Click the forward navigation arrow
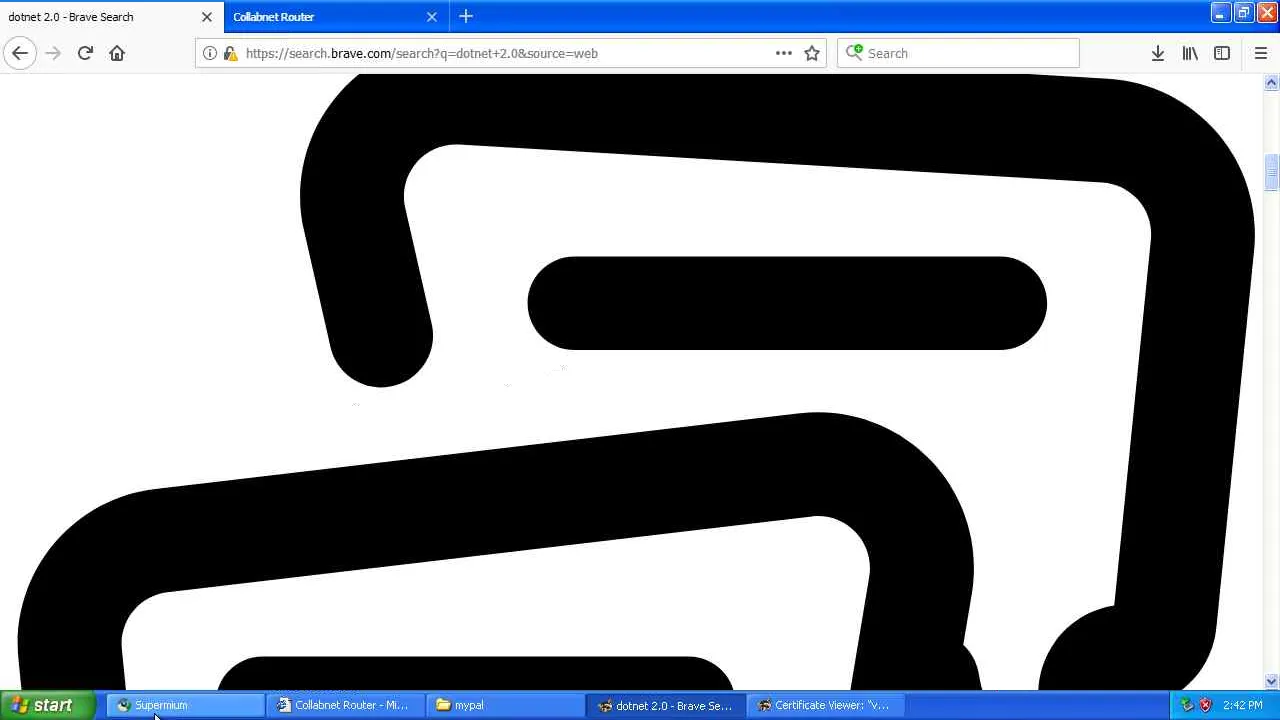 pyautogui.click(x=53, y=53)
